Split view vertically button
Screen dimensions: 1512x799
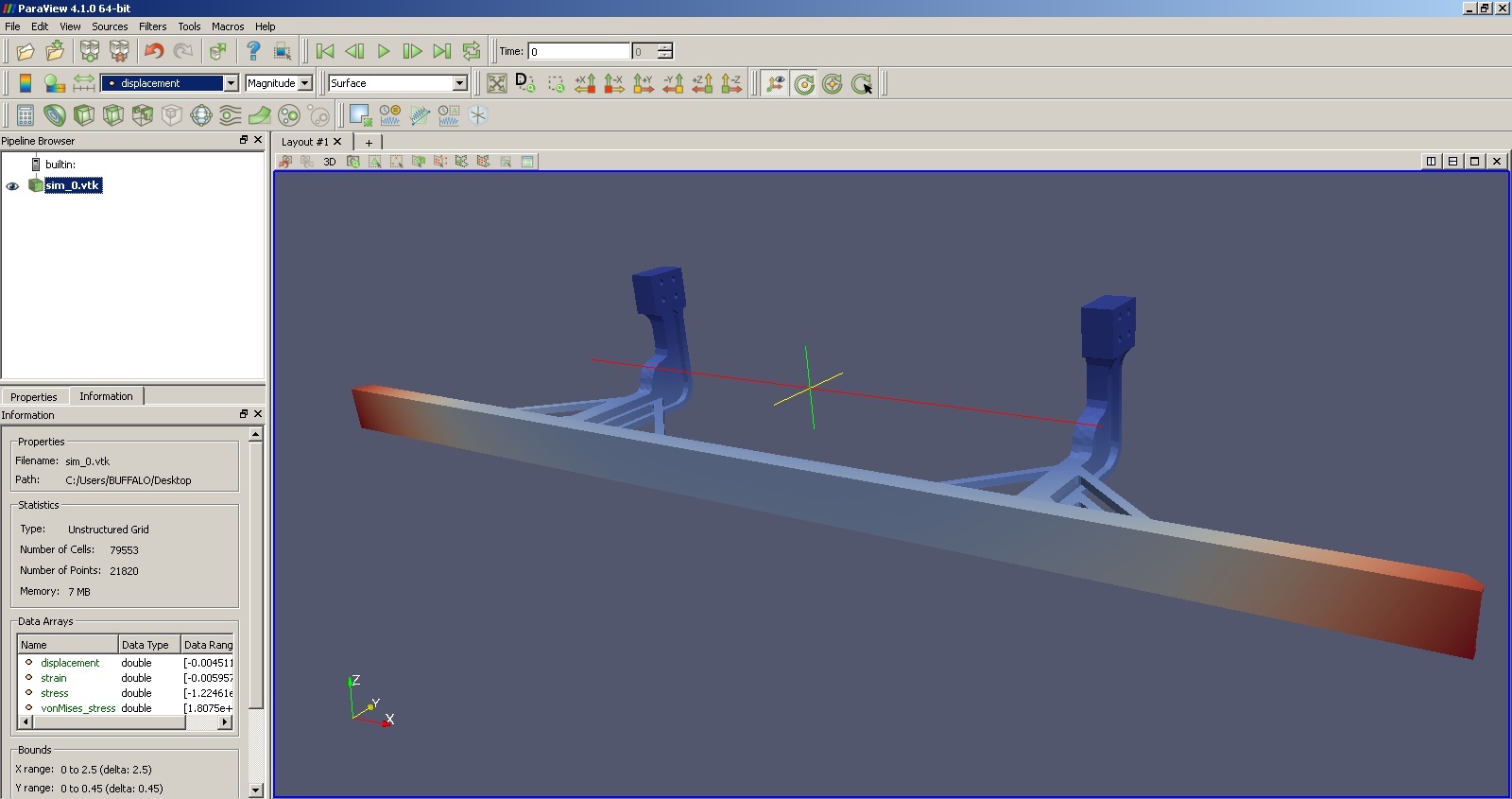1452,162
